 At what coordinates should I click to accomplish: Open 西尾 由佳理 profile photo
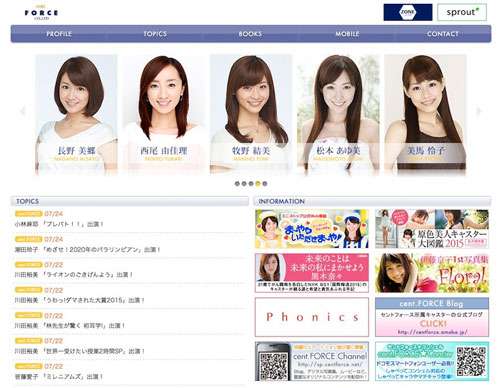(x=163, y=115)
